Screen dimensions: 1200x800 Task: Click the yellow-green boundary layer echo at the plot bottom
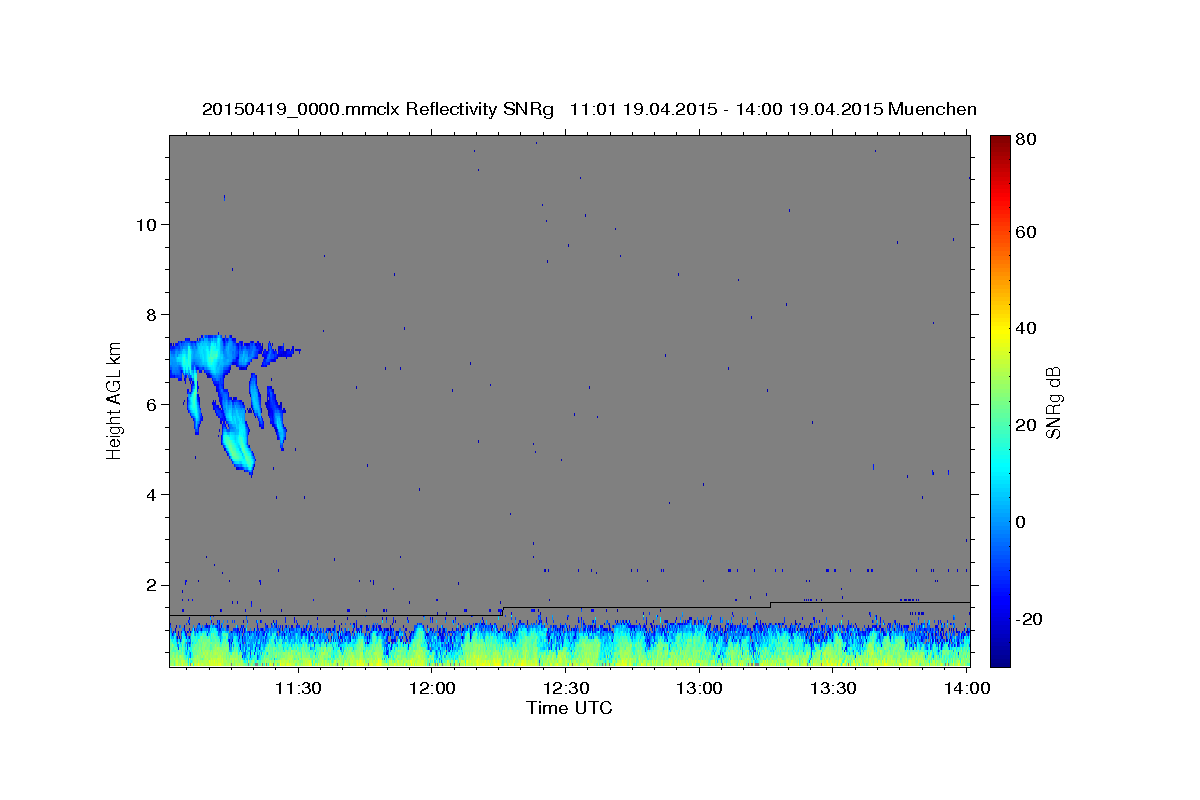coord(569,650)
